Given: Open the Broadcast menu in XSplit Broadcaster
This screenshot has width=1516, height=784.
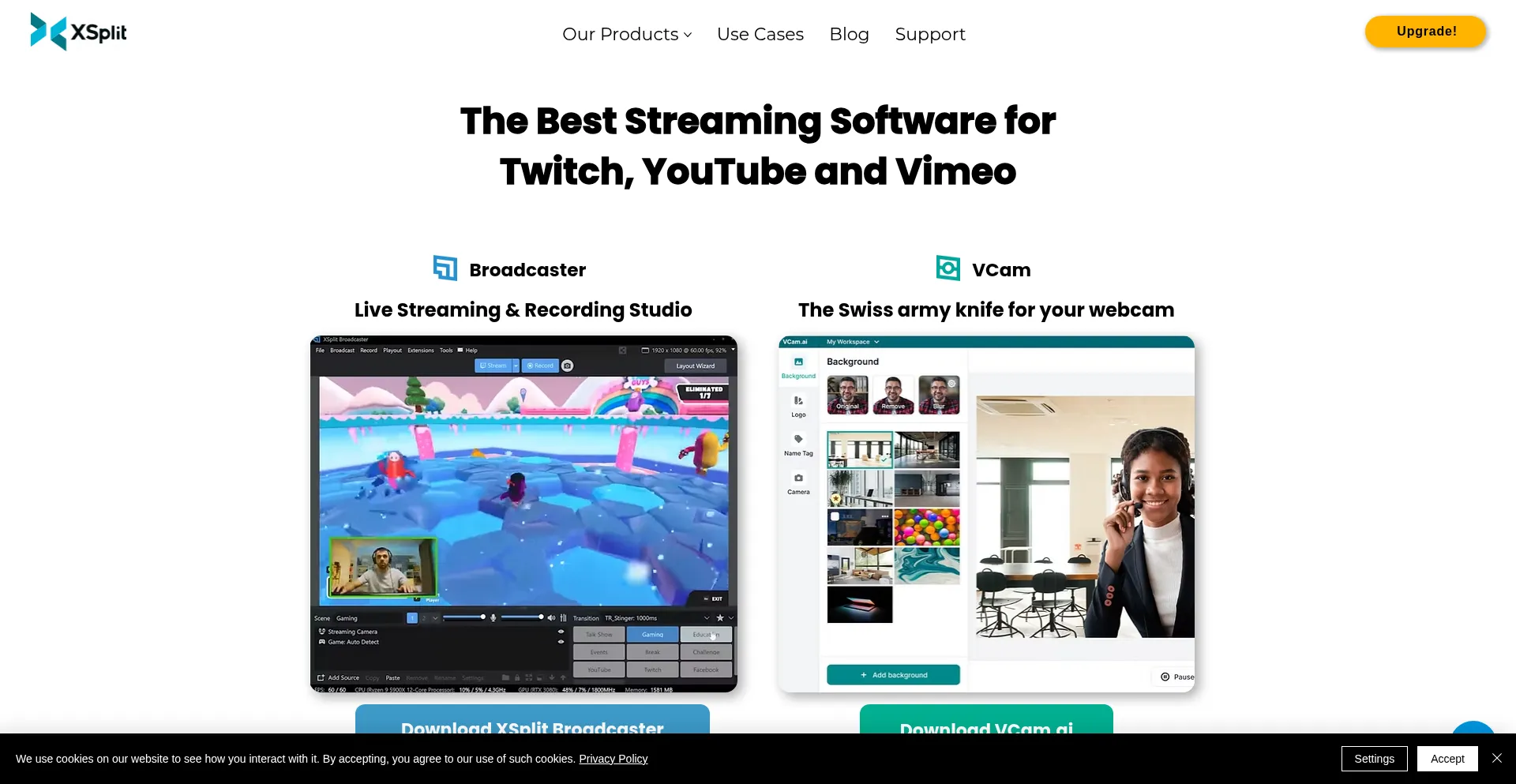Looking at the screenshot, I should coord(343,351).
